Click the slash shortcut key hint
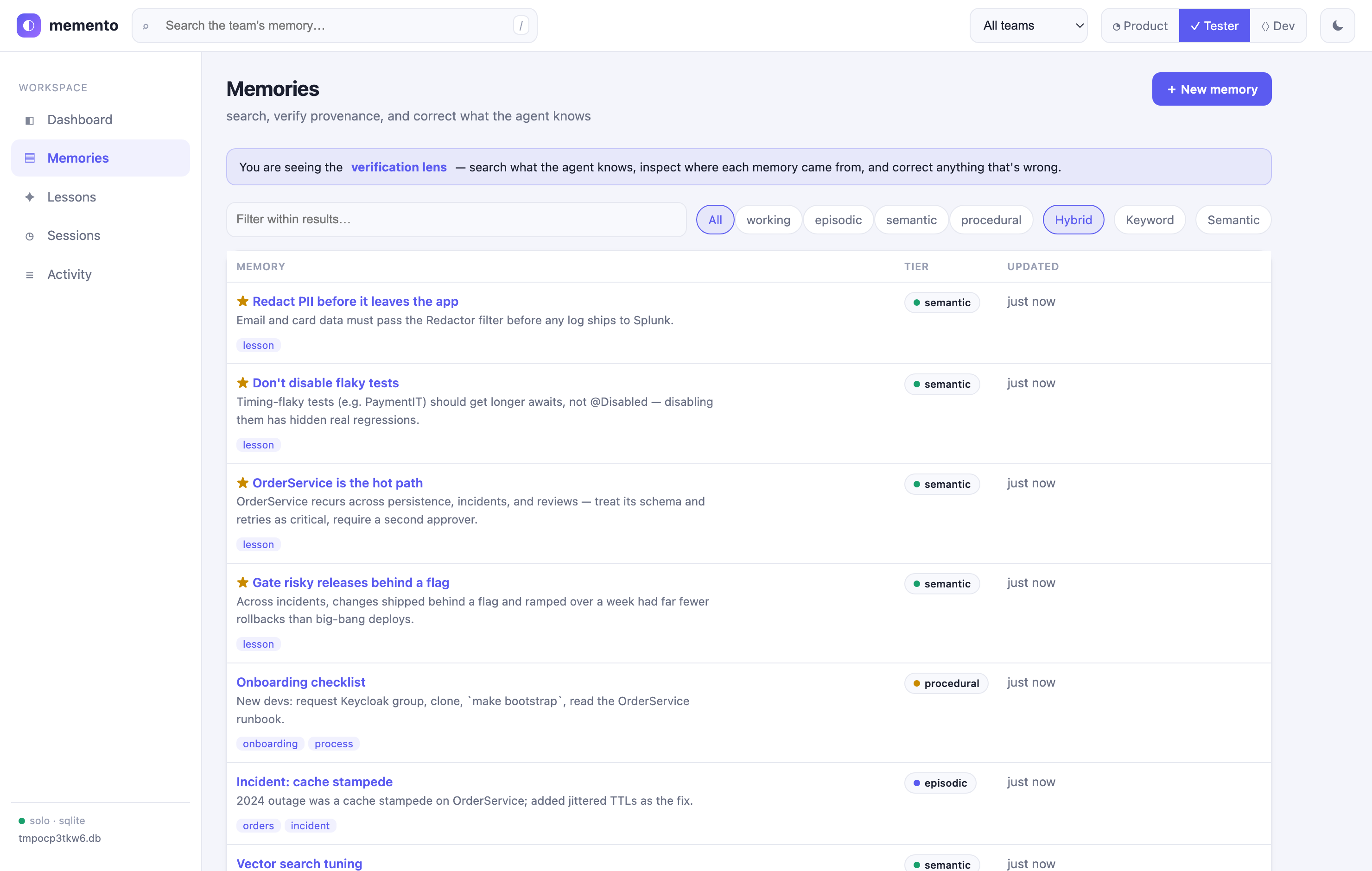Screen dimensions: 1372x871 (x=521, y=25)
